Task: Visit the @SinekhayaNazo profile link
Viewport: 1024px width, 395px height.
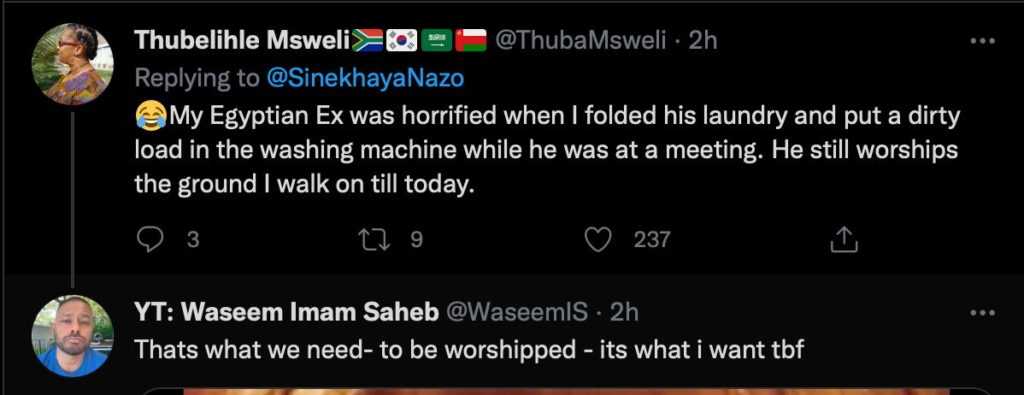Action: (364, 78)
